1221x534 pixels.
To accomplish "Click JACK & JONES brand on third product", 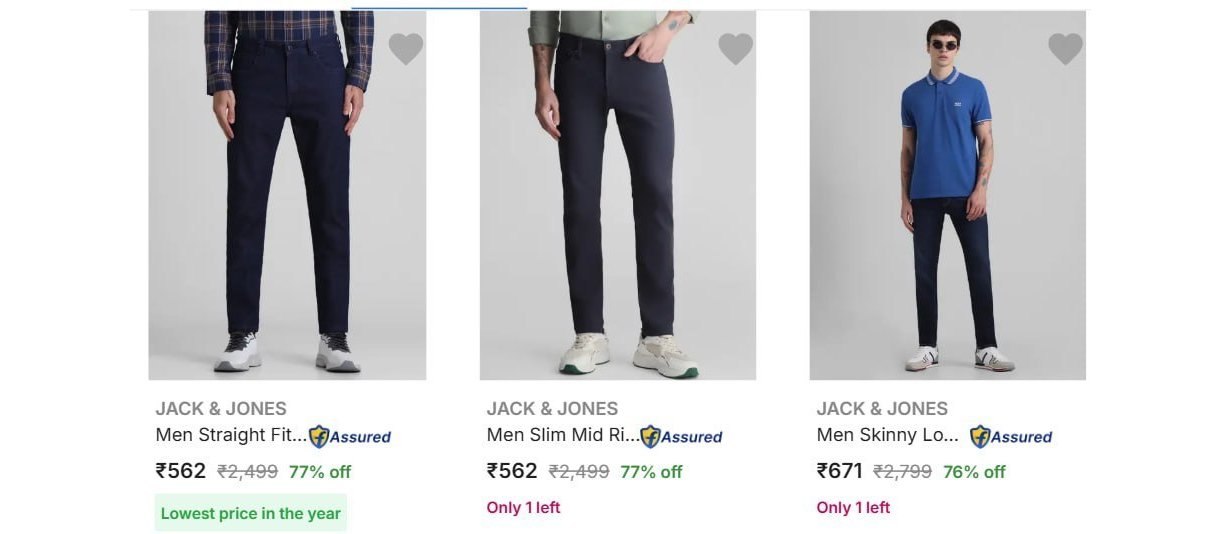I will pyautogui.click(x=882, y=408).
